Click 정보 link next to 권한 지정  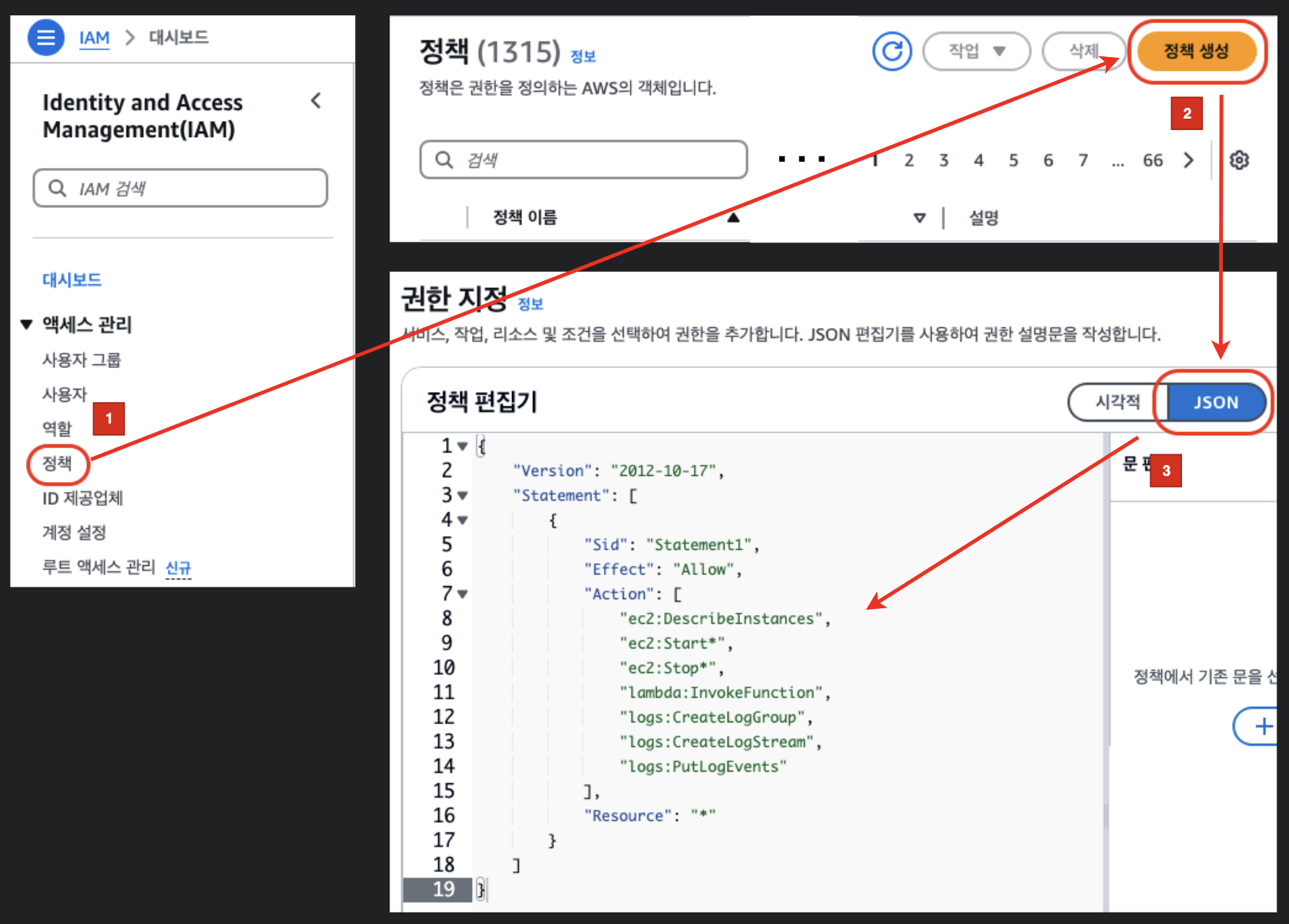click(531, 304)
